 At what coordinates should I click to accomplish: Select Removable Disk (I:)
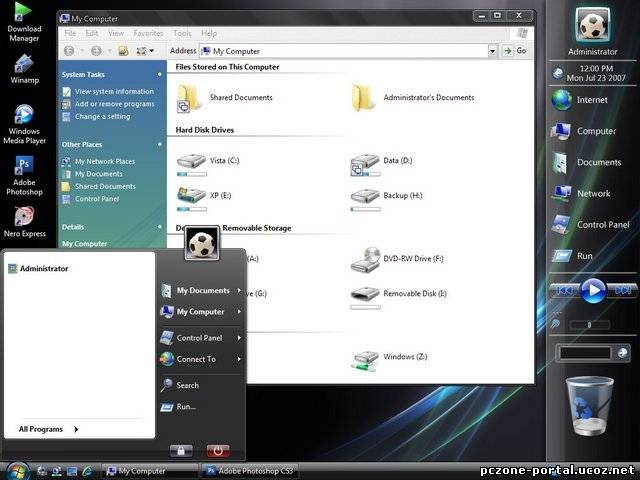pos(399,298)
